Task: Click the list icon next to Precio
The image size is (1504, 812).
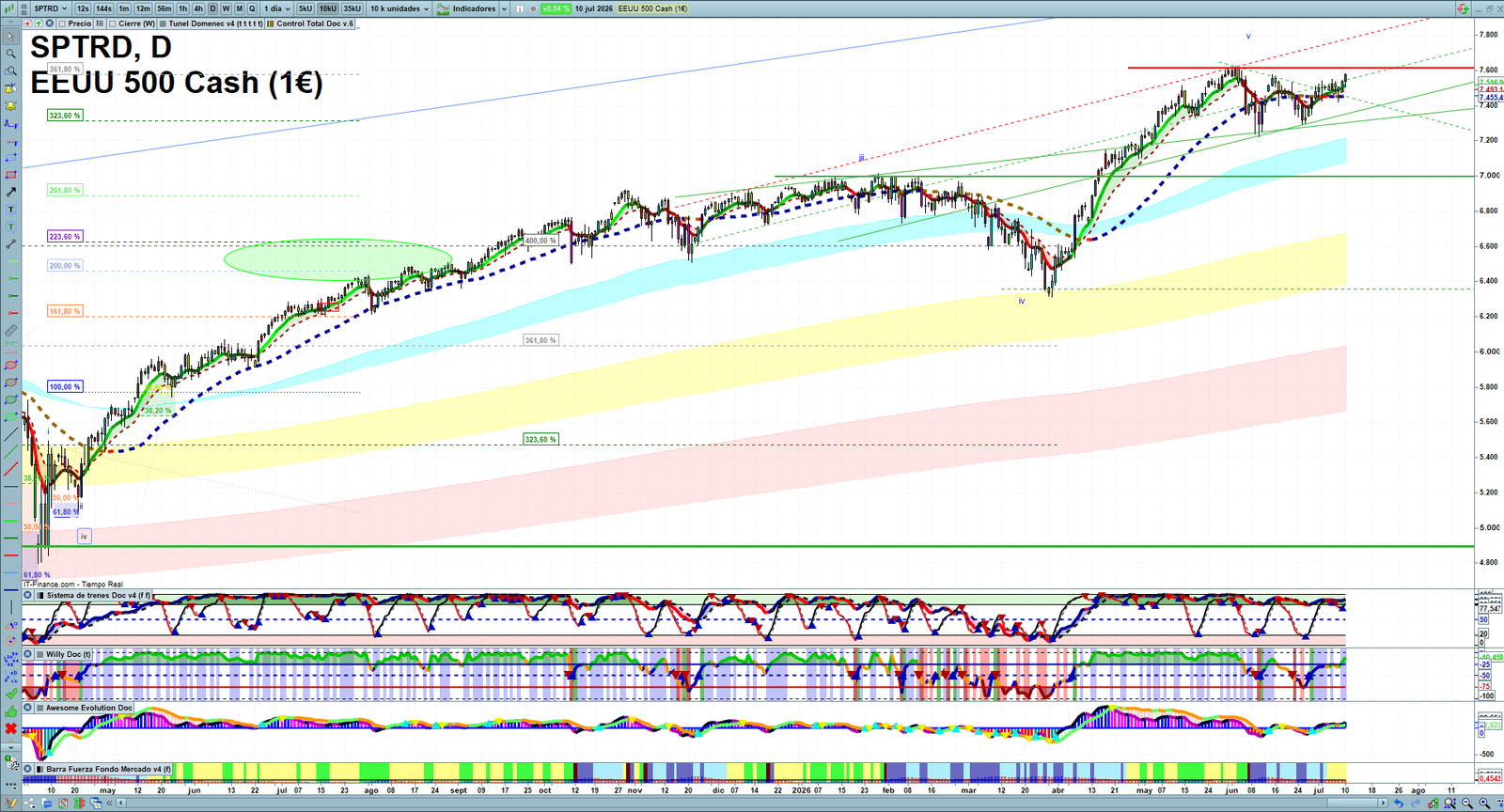Action: (100, 23)
